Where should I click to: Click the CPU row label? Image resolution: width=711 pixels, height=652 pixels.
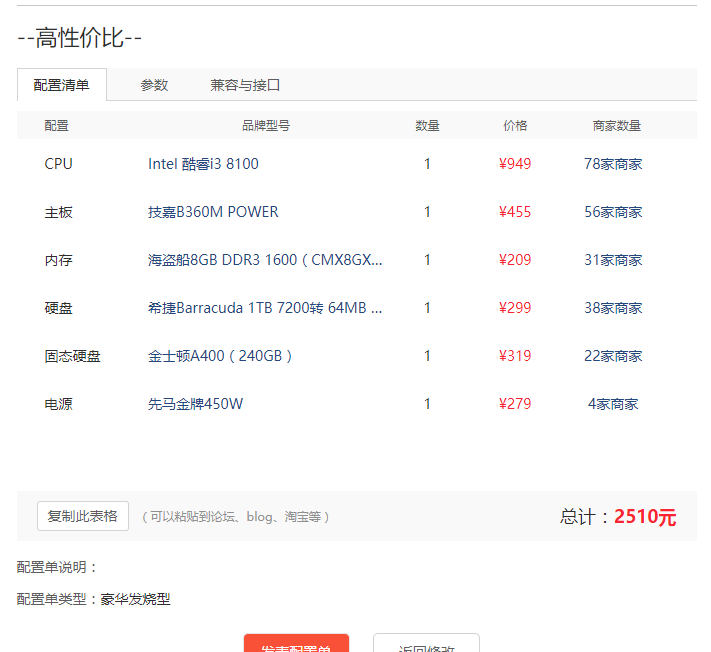[58, 164]
